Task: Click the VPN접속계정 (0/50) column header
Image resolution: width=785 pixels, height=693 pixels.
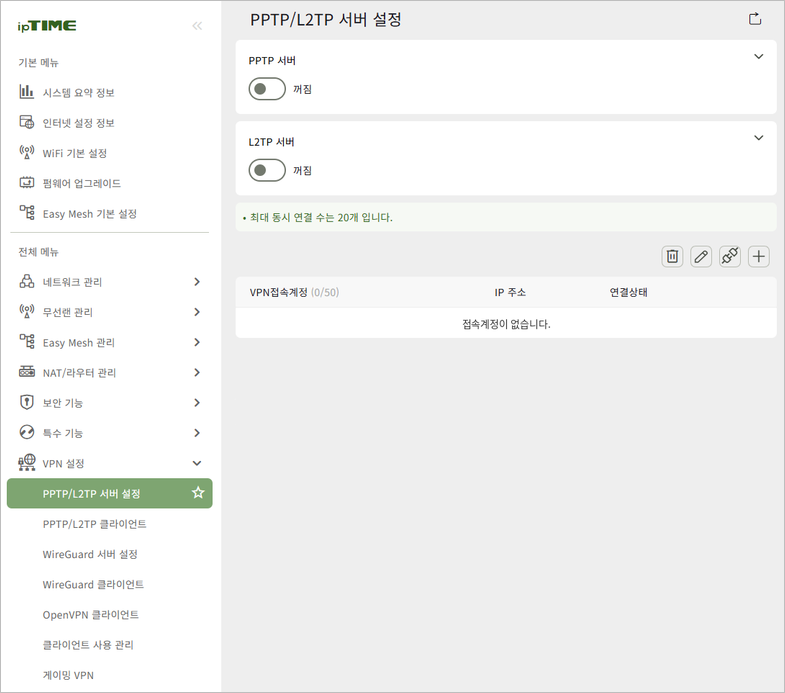Action: [x=294, y=292]
